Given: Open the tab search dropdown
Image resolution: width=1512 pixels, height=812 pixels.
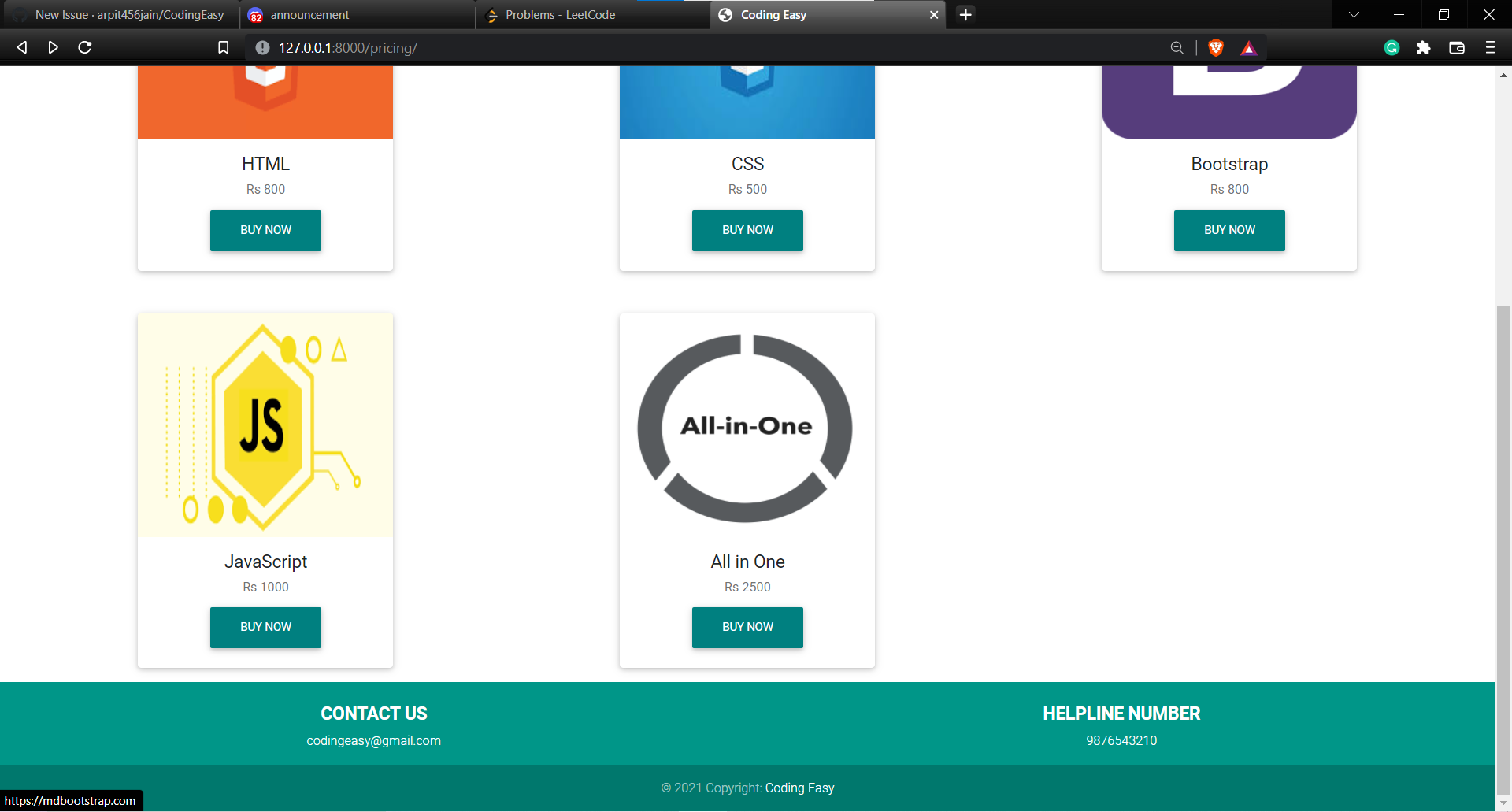Looking at the screenshot, I should tap(1354, 14).
